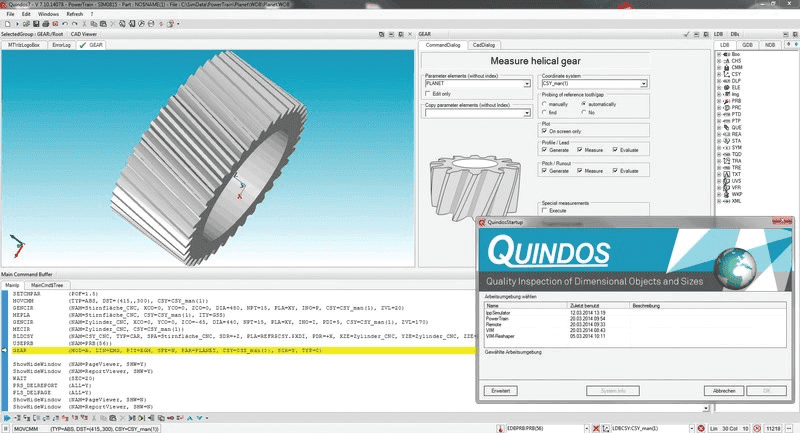Screen dimensions: 800x433
Task: Click the Redo arrow in the toolbar
Action: click(74, 23)
